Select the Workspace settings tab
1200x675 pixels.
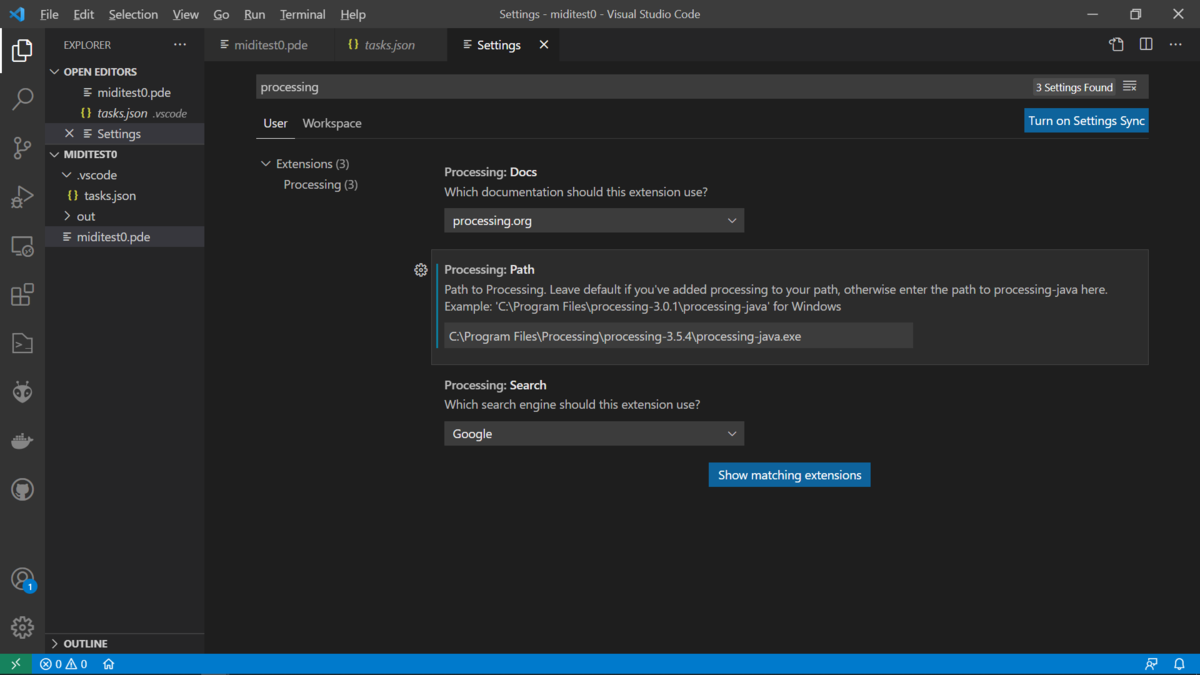[332, 124]
